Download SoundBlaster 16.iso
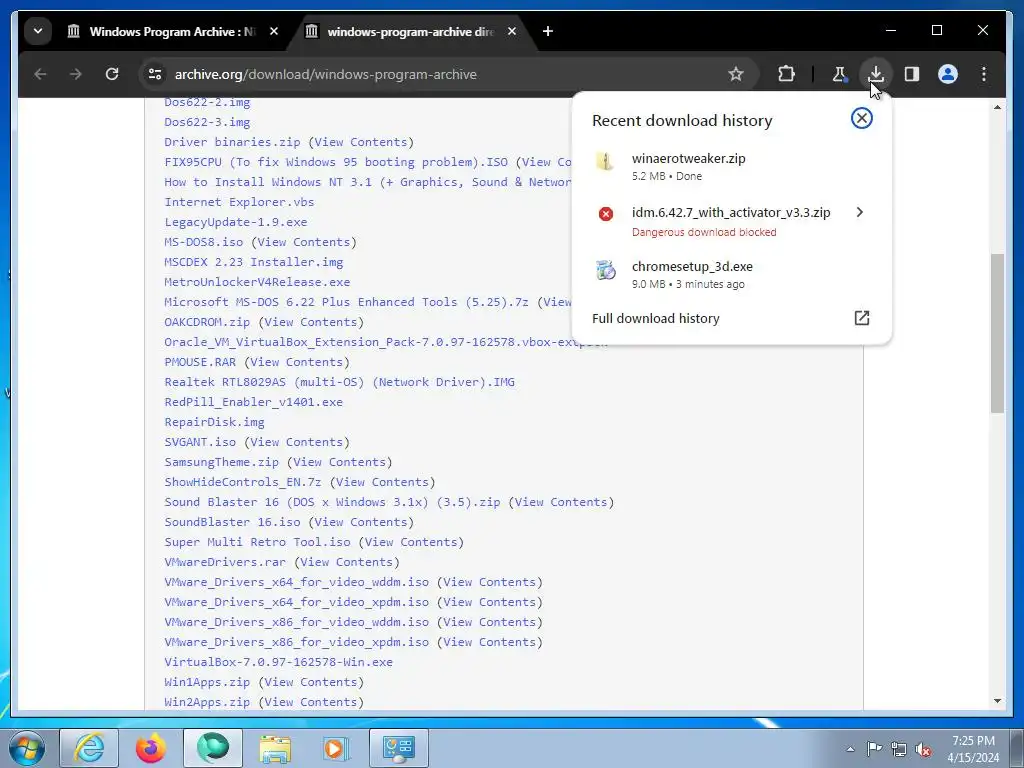Viewport: 1024px width, 768px height. point(232,522)
